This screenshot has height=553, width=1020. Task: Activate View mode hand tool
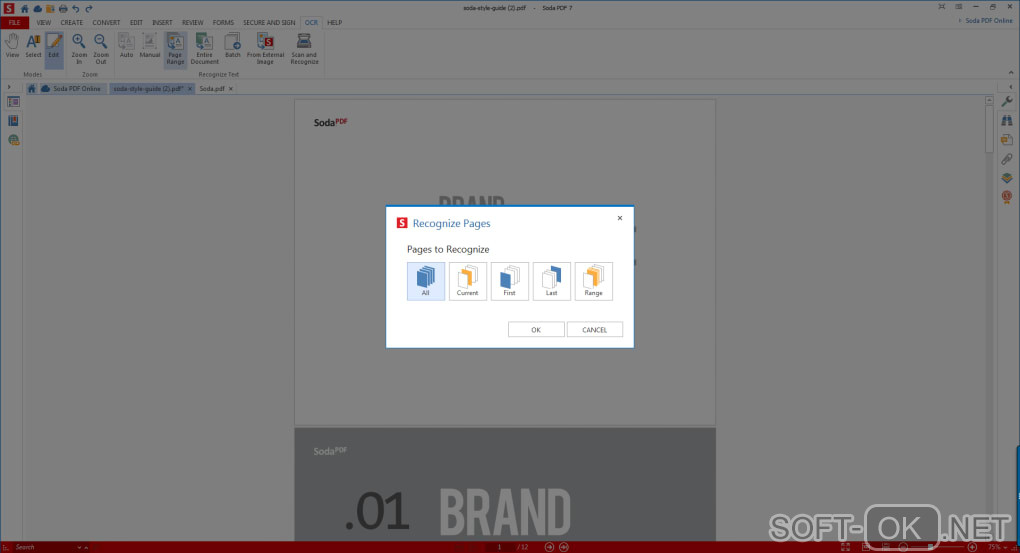point(12,46)
